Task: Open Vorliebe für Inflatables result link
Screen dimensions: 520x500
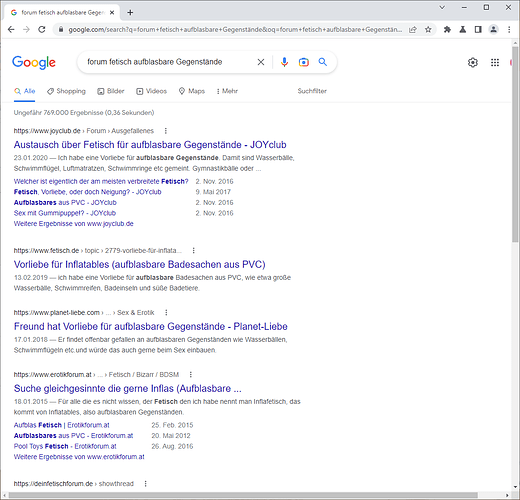Action: pos(139,264)
